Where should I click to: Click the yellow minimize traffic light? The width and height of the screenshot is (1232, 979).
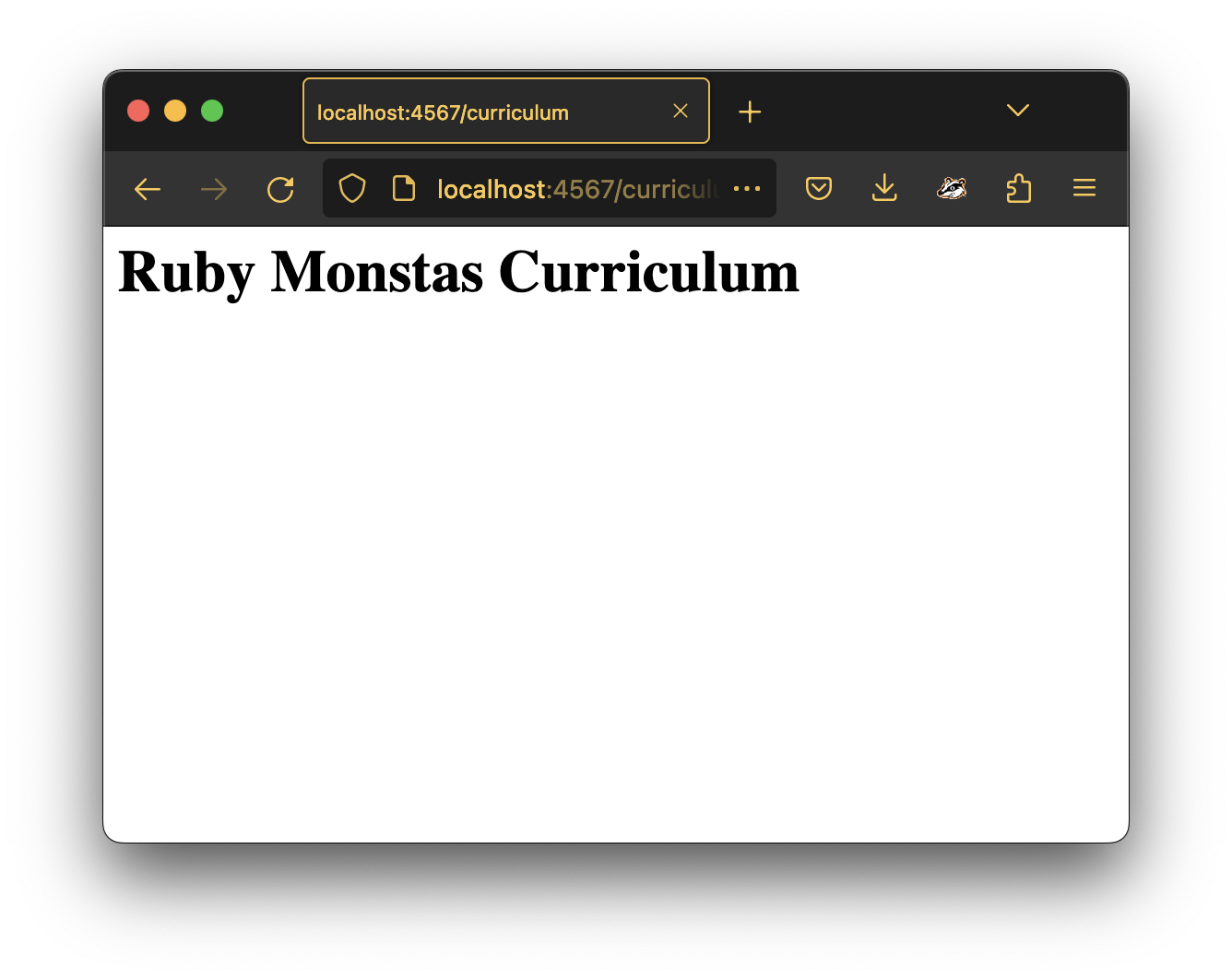tap(175, 111)
